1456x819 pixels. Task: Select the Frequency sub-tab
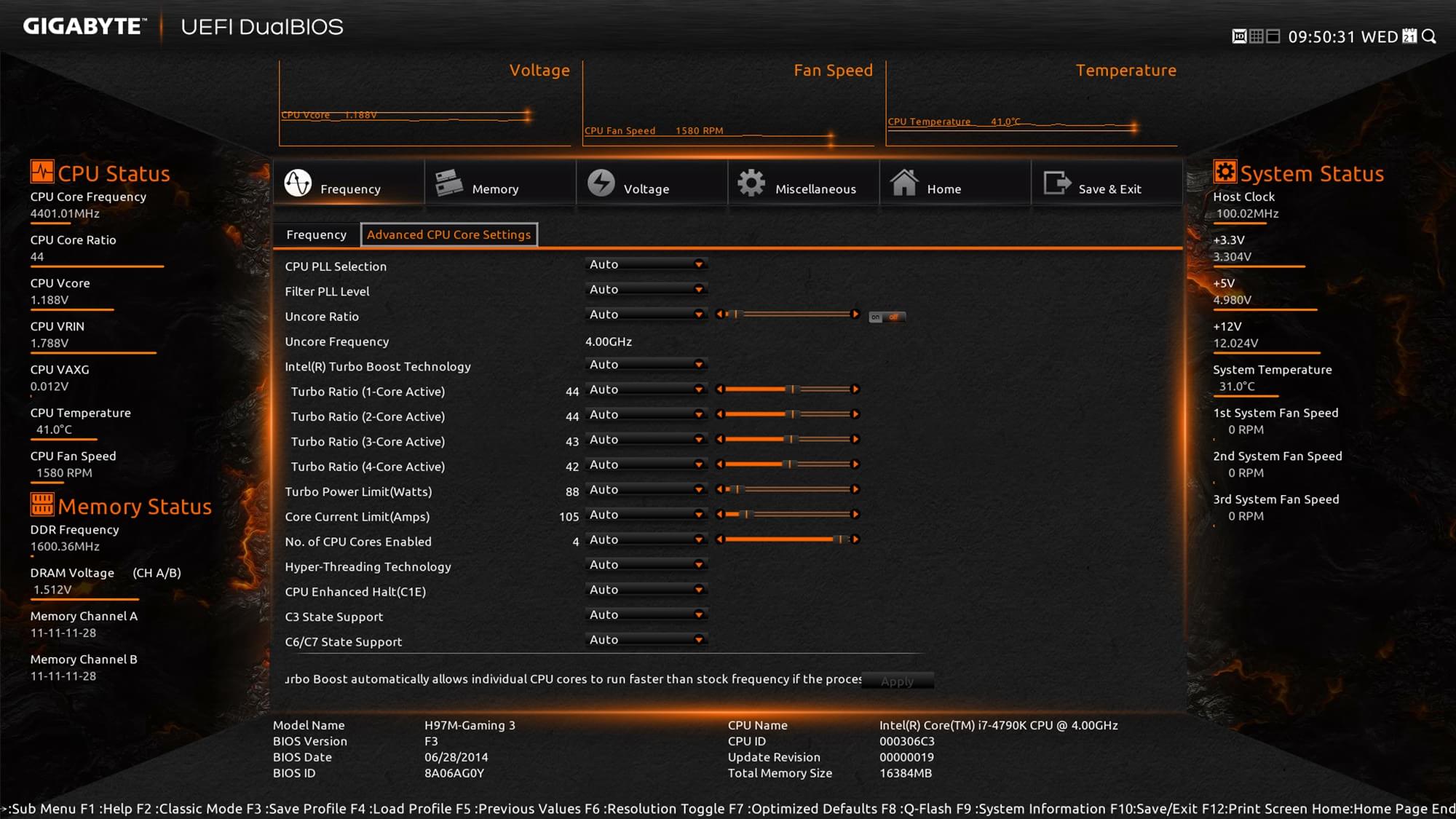[x=316, y=234]
